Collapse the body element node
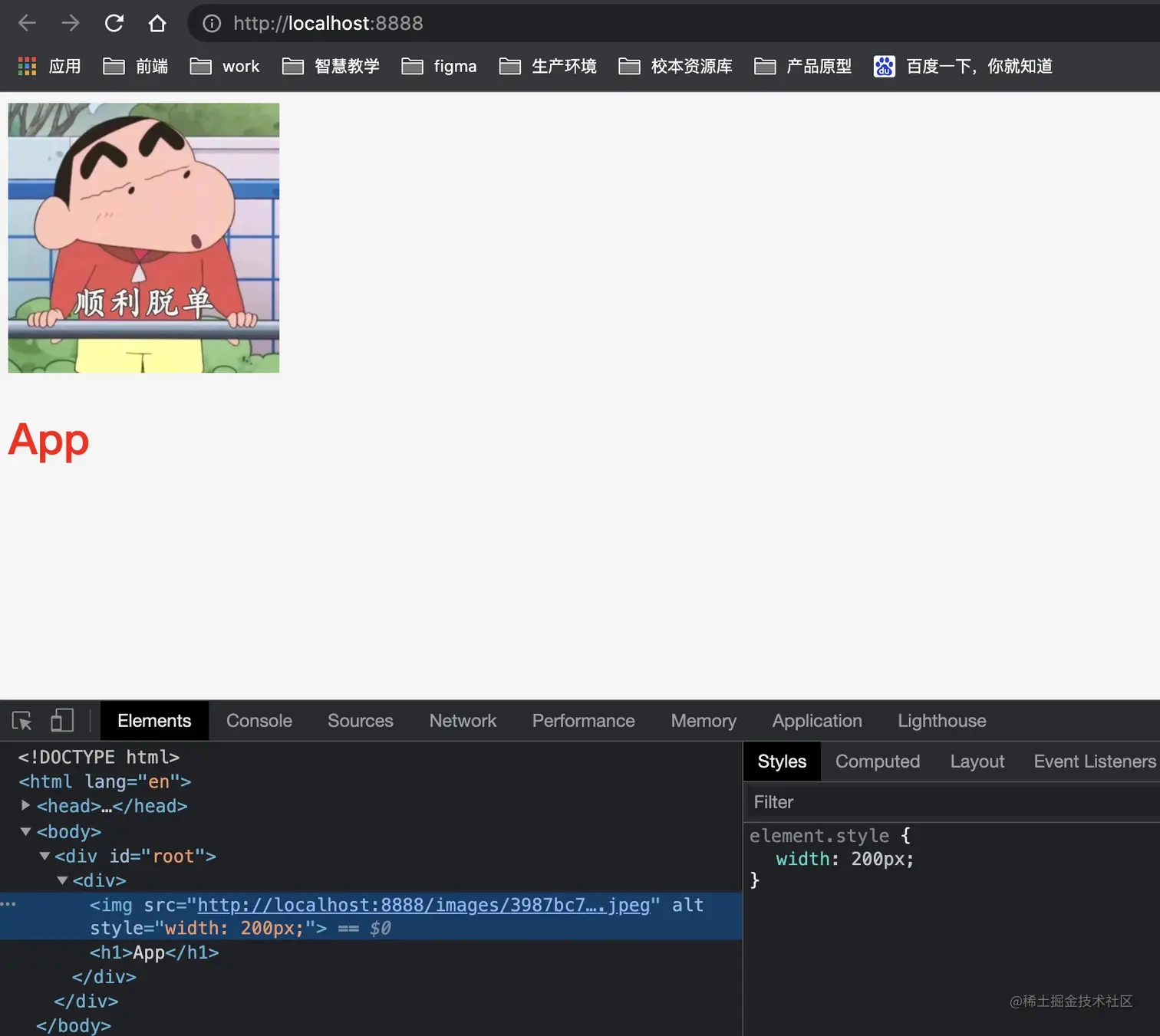 click(x=25, y=831)
